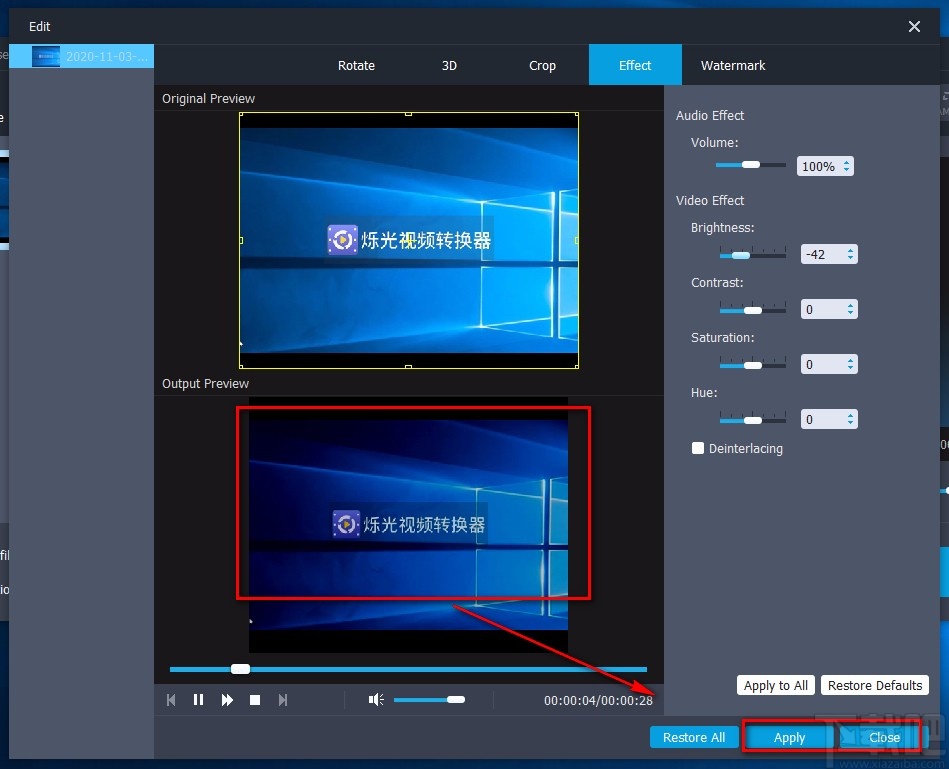Enable the Deinterlacing option

click(x=698, y=448)
